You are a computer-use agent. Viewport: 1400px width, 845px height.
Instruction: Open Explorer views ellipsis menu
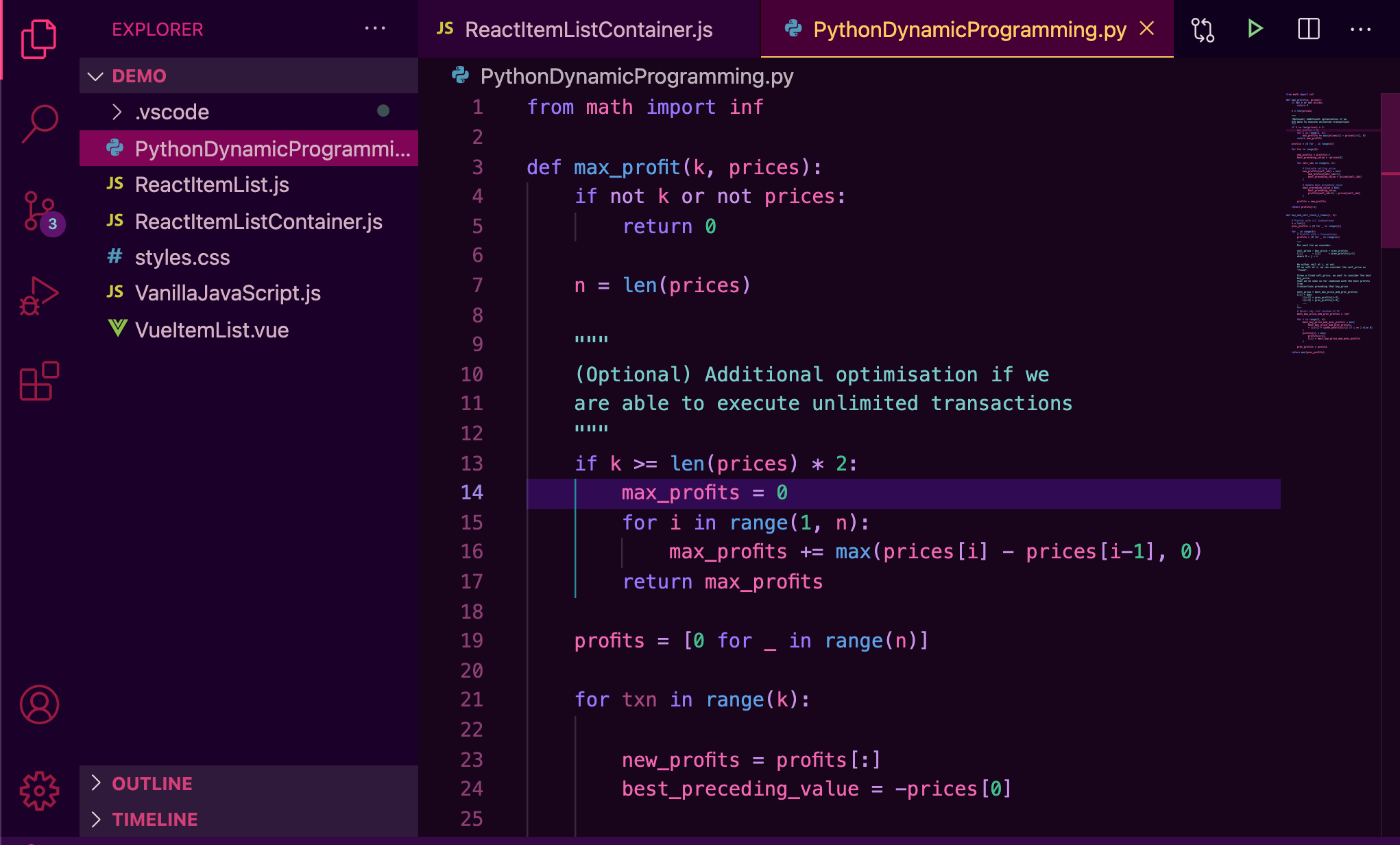tap(375, 29)
